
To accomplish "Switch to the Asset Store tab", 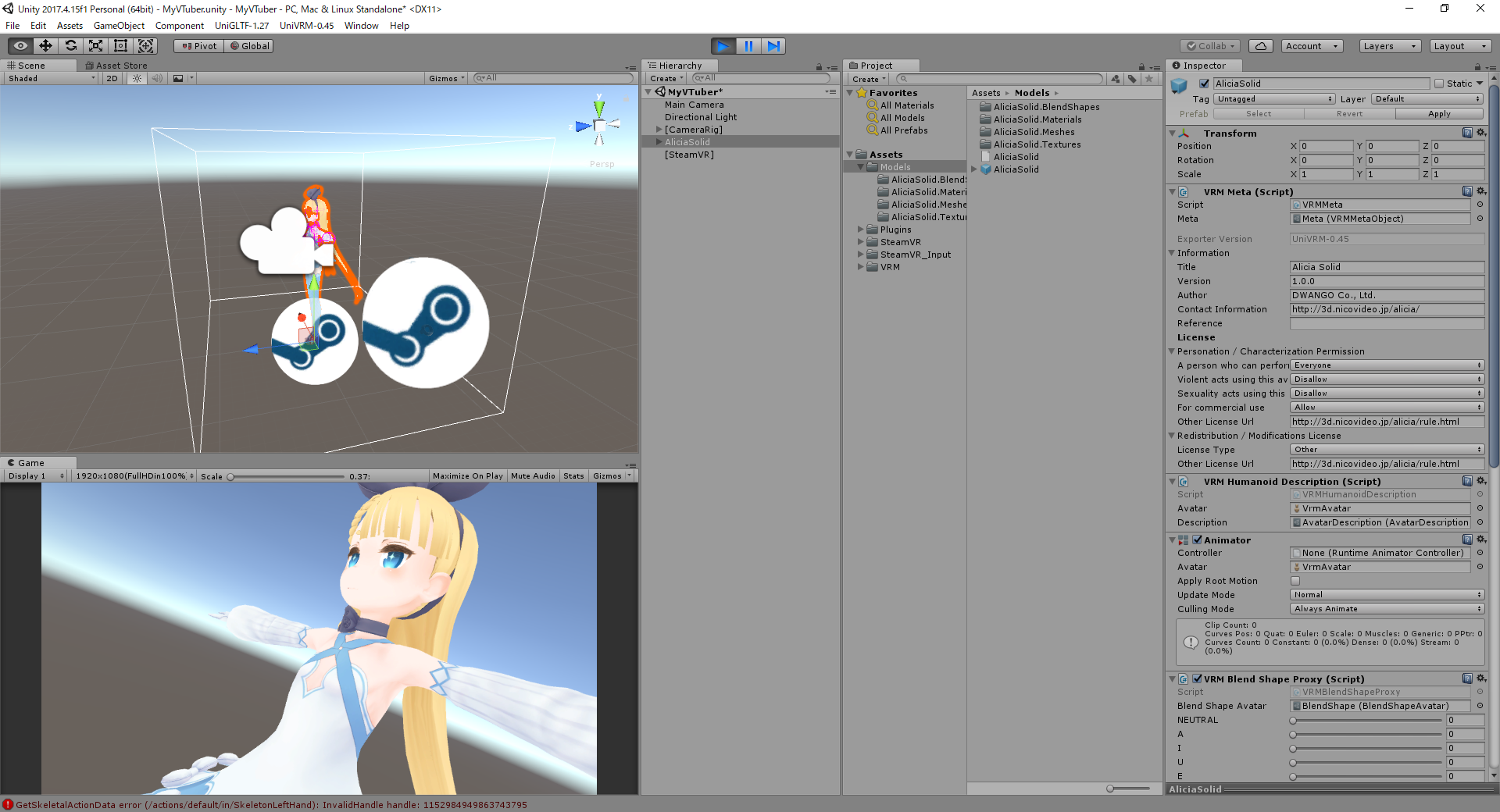I will [x=116, y=65].
